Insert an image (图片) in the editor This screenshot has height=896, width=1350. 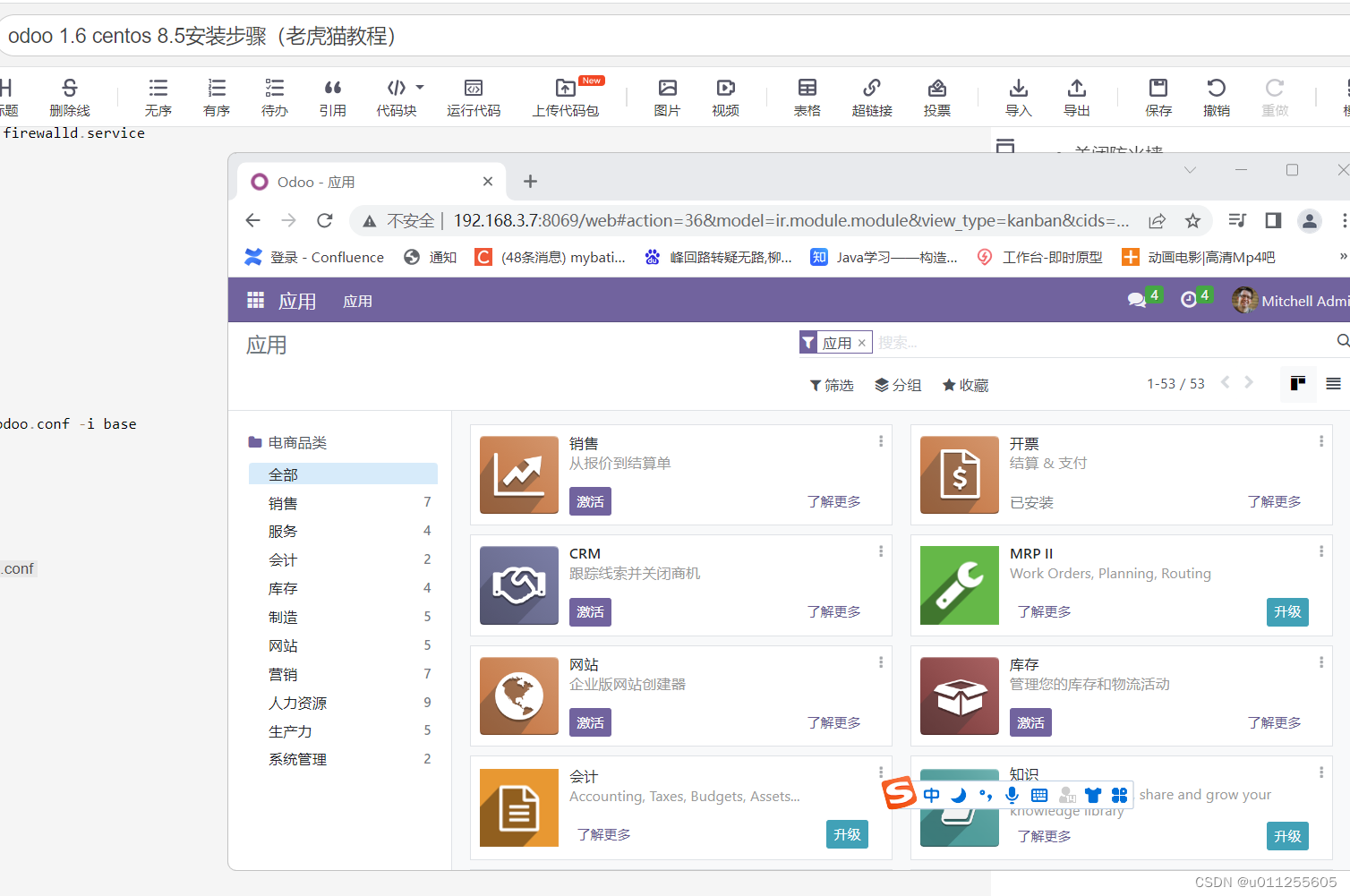667,97
